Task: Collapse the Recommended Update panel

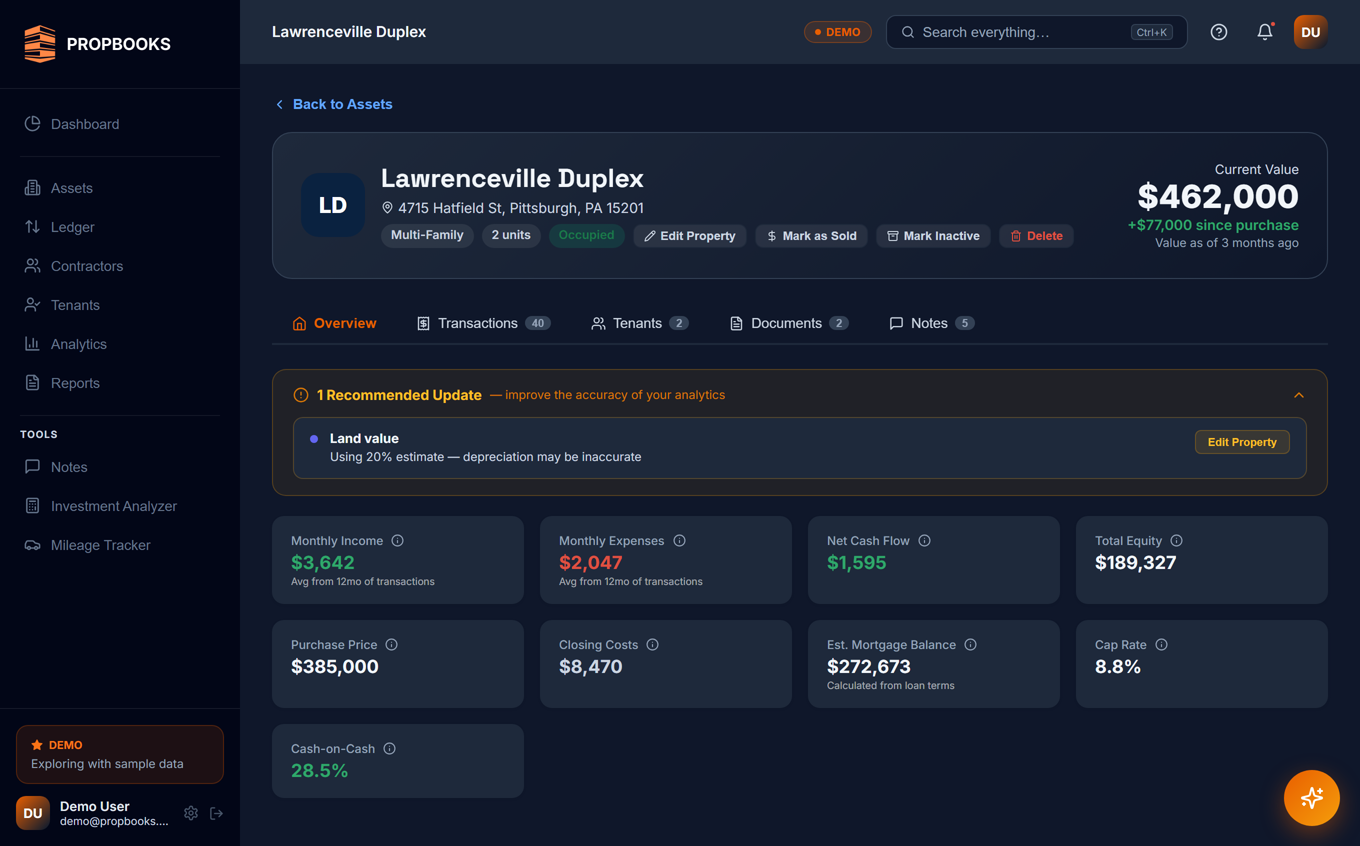Action: [x=1299, y=395]
